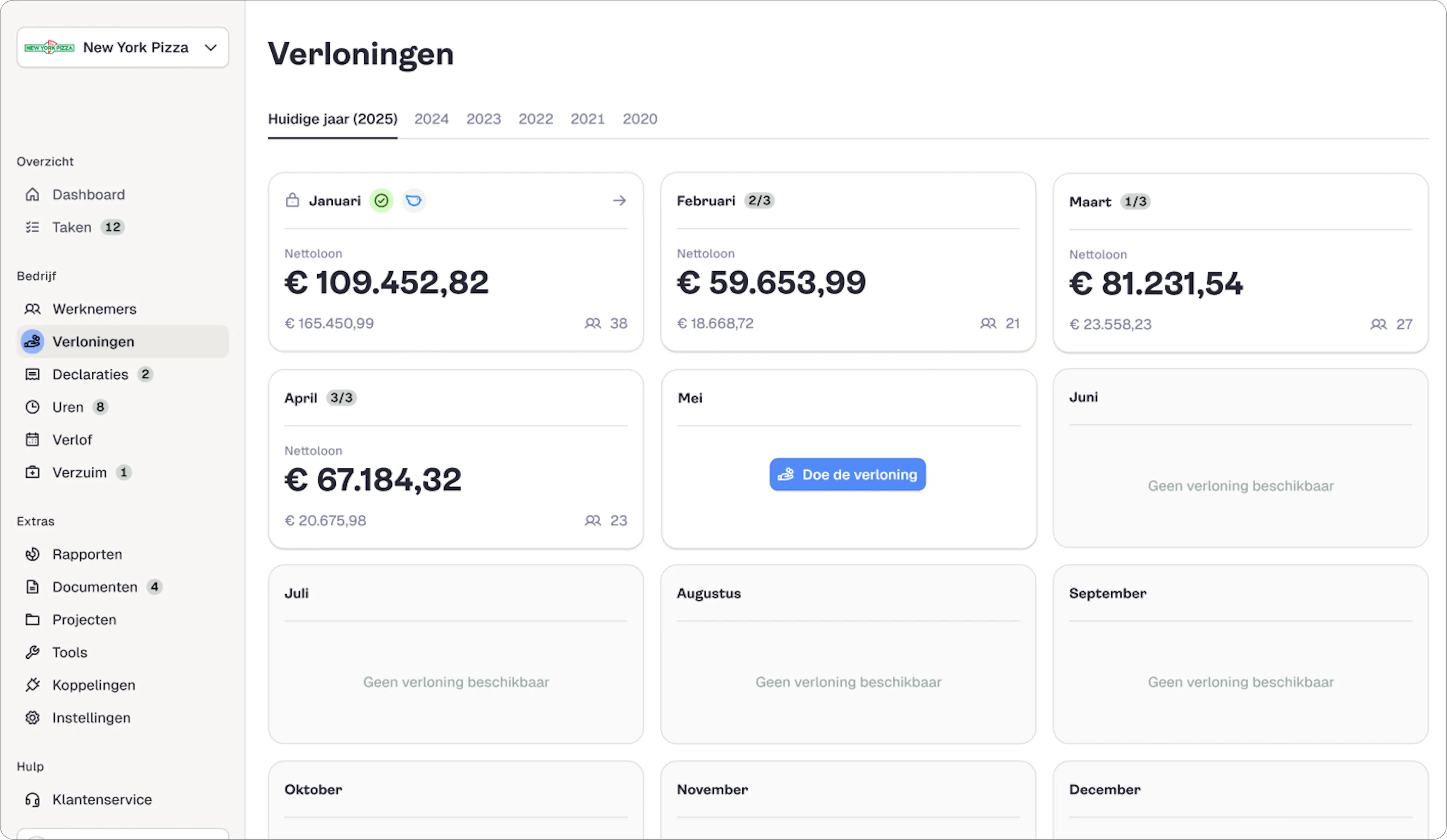Image resolution: width=1447 pixels, height=840 pixels.
Task: Switch to the 2024 tab
Action: (431, 119)
